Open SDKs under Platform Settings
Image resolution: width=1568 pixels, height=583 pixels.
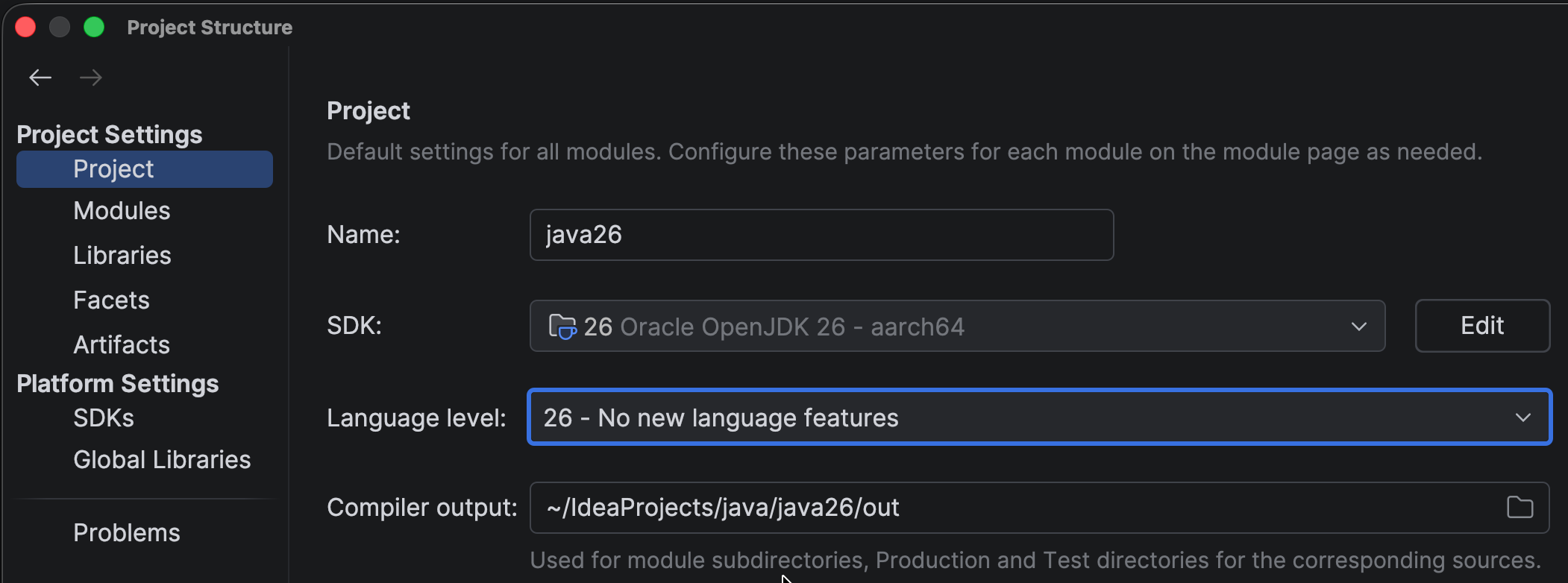[104, 418]
